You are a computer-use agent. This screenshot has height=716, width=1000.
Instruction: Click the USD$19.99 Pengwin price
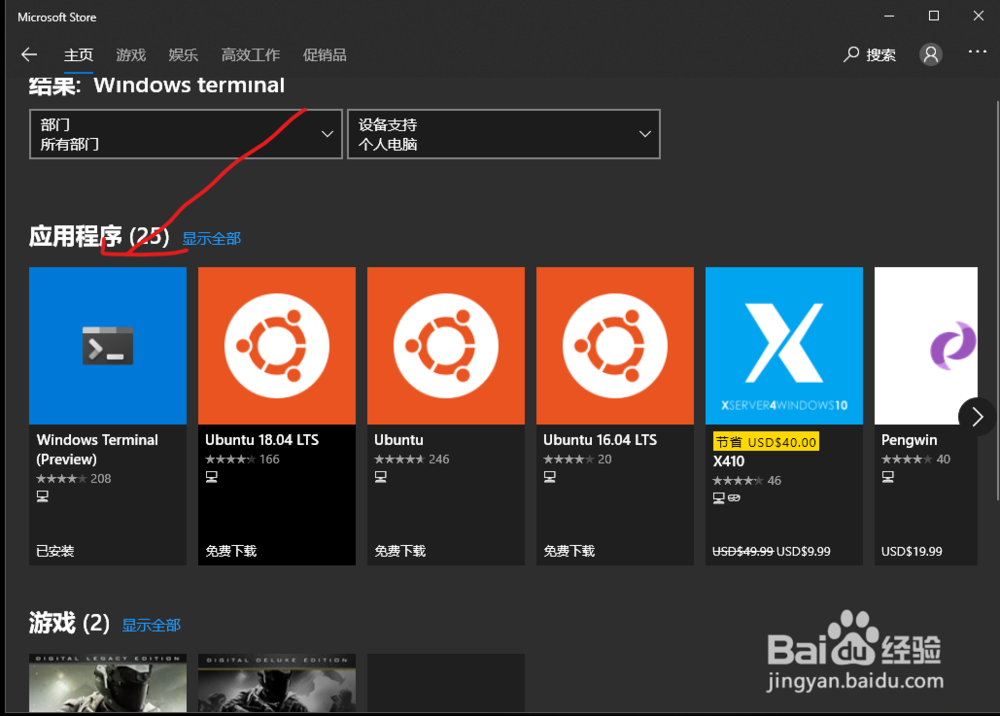coord(911,552)
